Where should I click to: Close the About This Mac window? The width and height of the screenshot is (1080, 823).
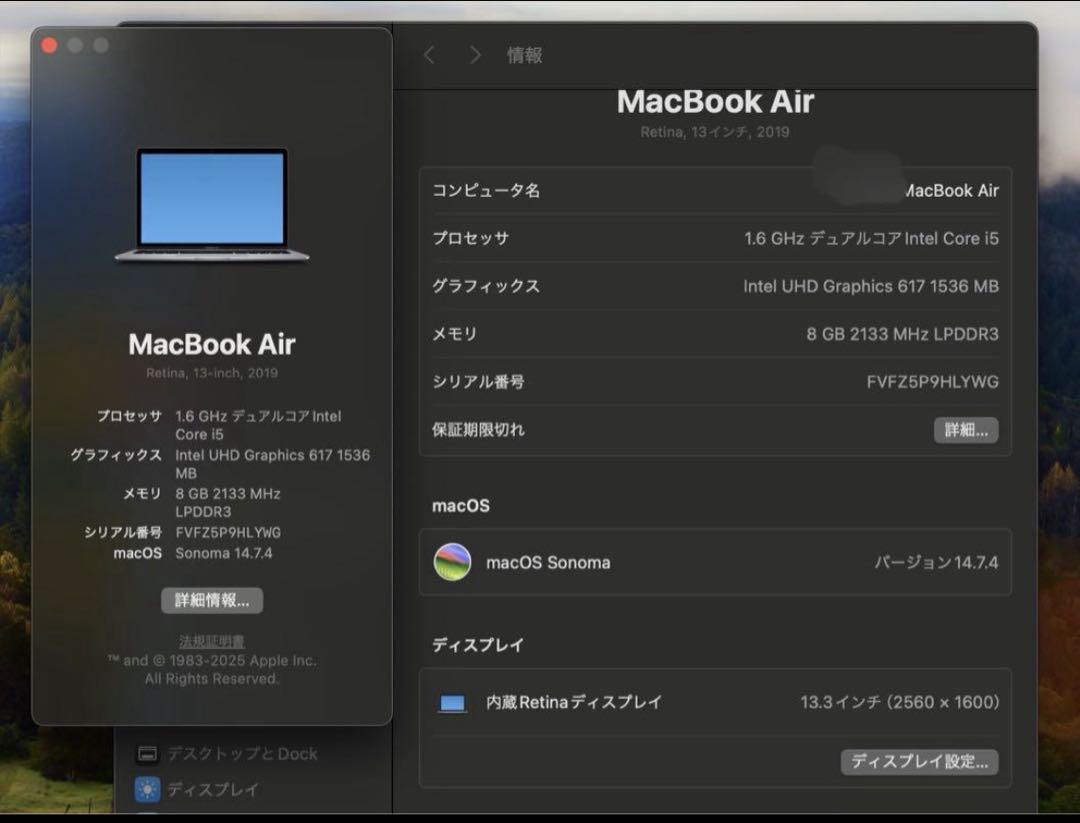(49, 45)
